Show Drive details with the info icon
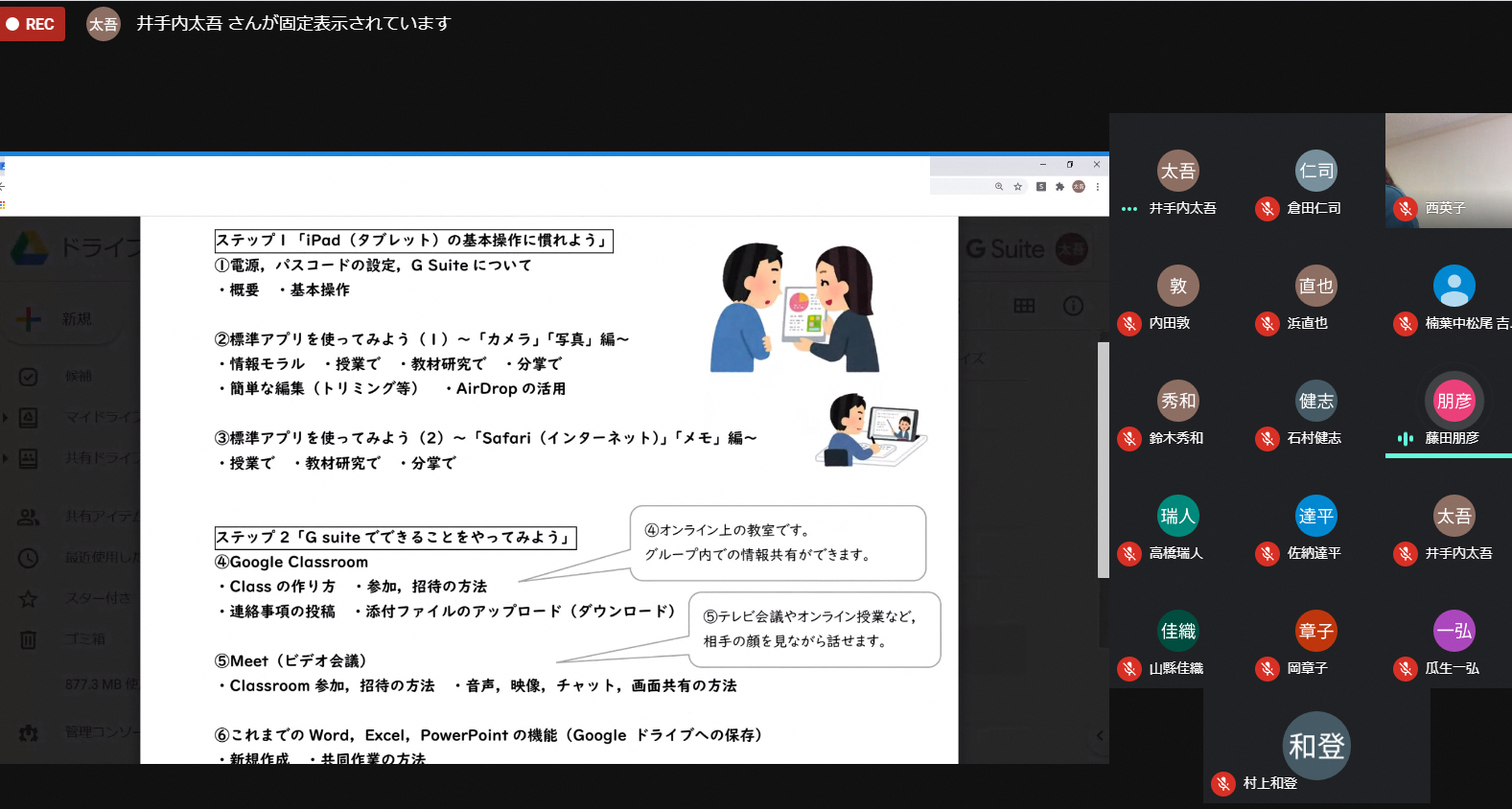The image size is (1512, 809). coord(1073,306)
